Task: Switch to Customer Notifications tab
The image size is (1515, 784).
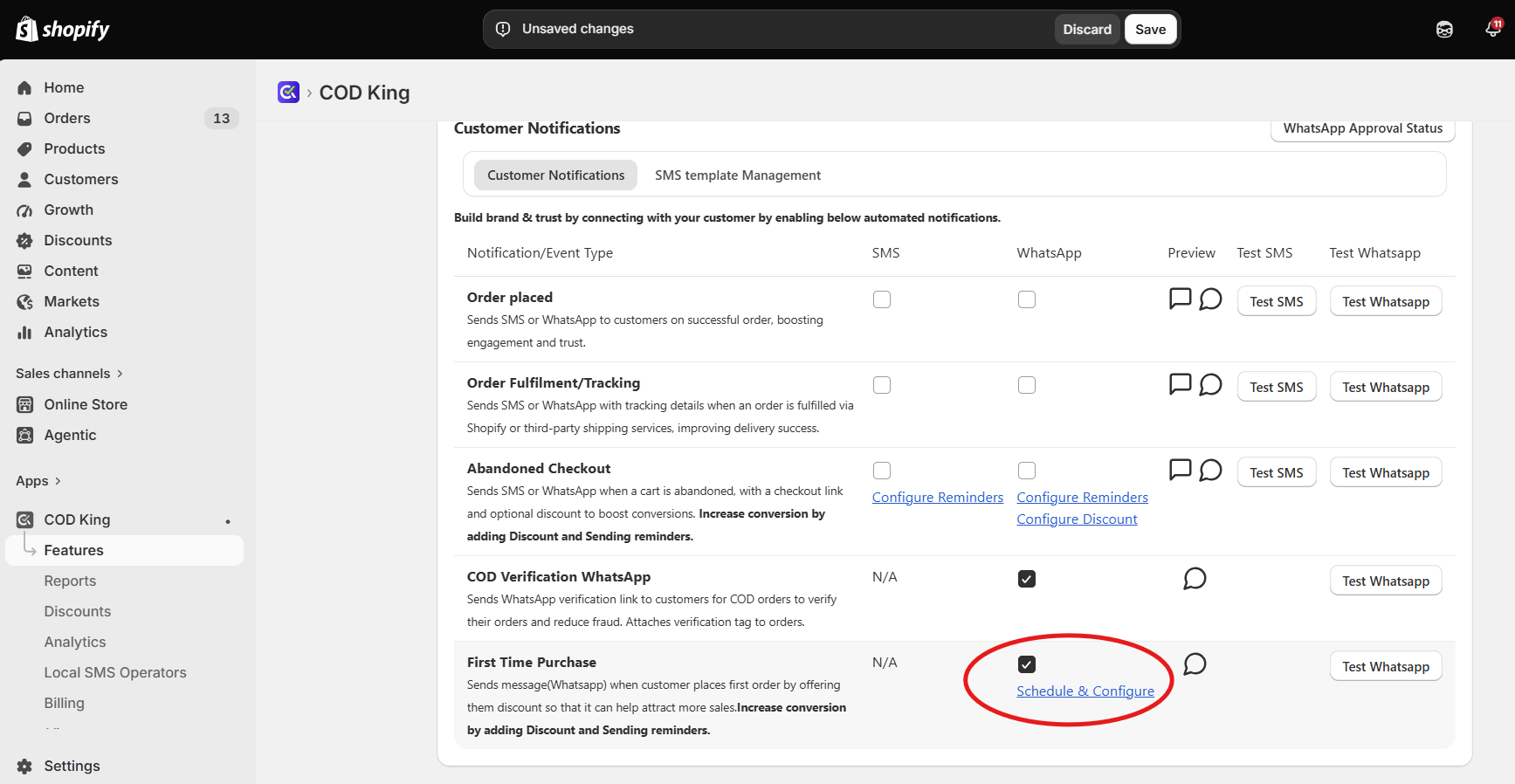Action: point(555,175)
